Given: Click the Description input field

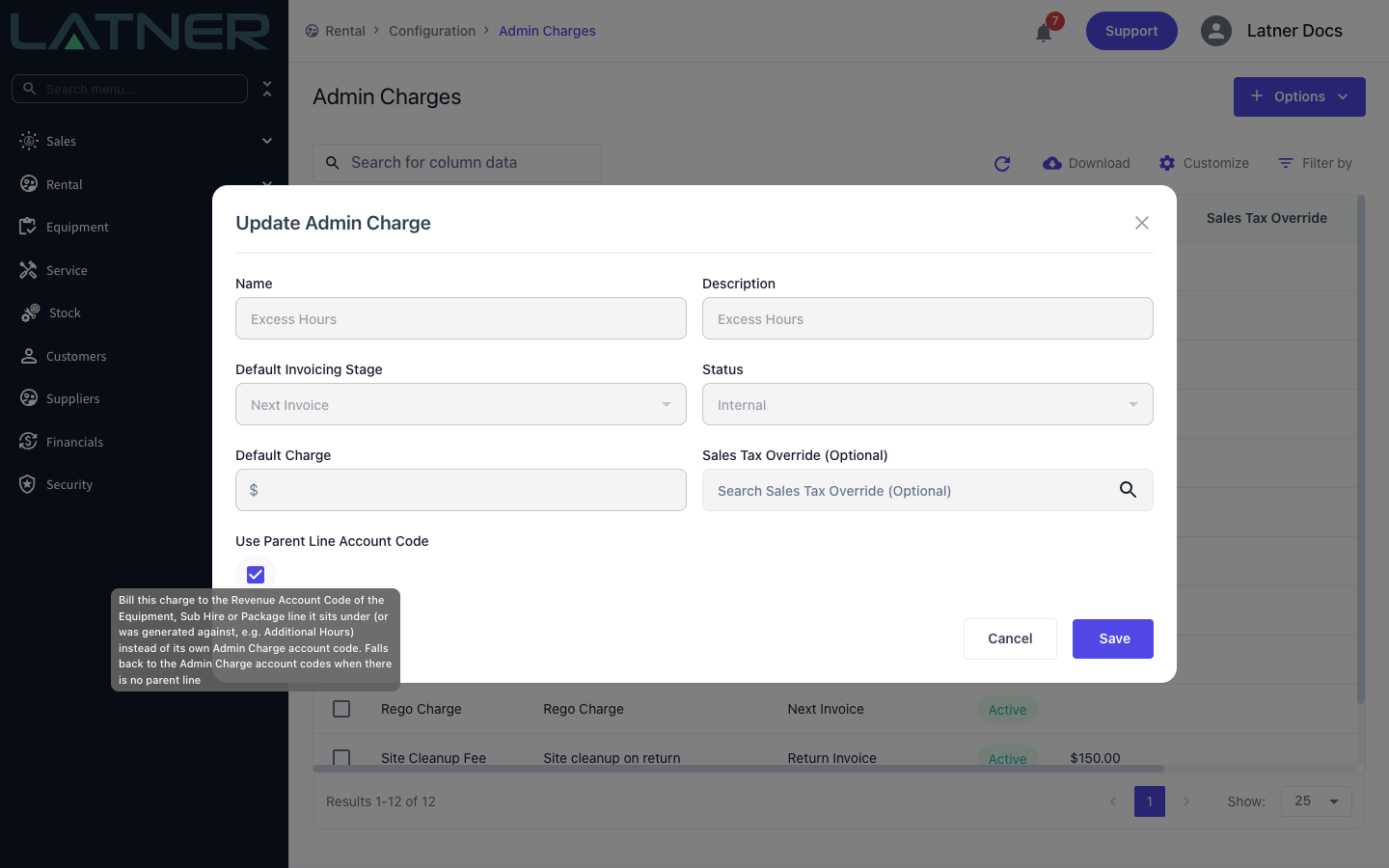Looking at the screenshot, I should [x=928, y=318].
